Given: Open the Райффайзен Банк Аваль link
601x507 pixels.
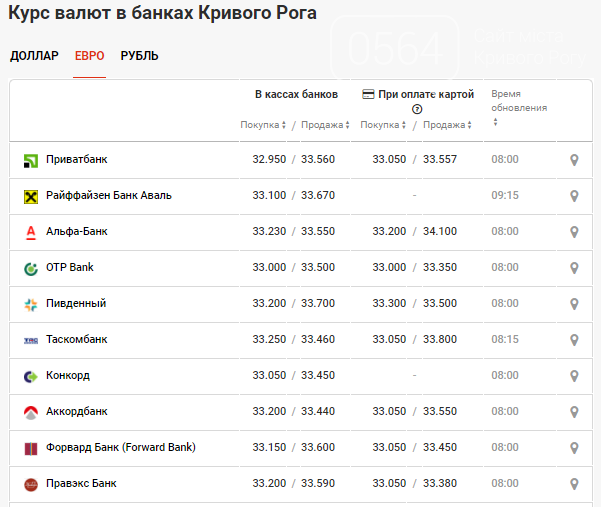Looking at the screenshot, I should tap(109, 195).
